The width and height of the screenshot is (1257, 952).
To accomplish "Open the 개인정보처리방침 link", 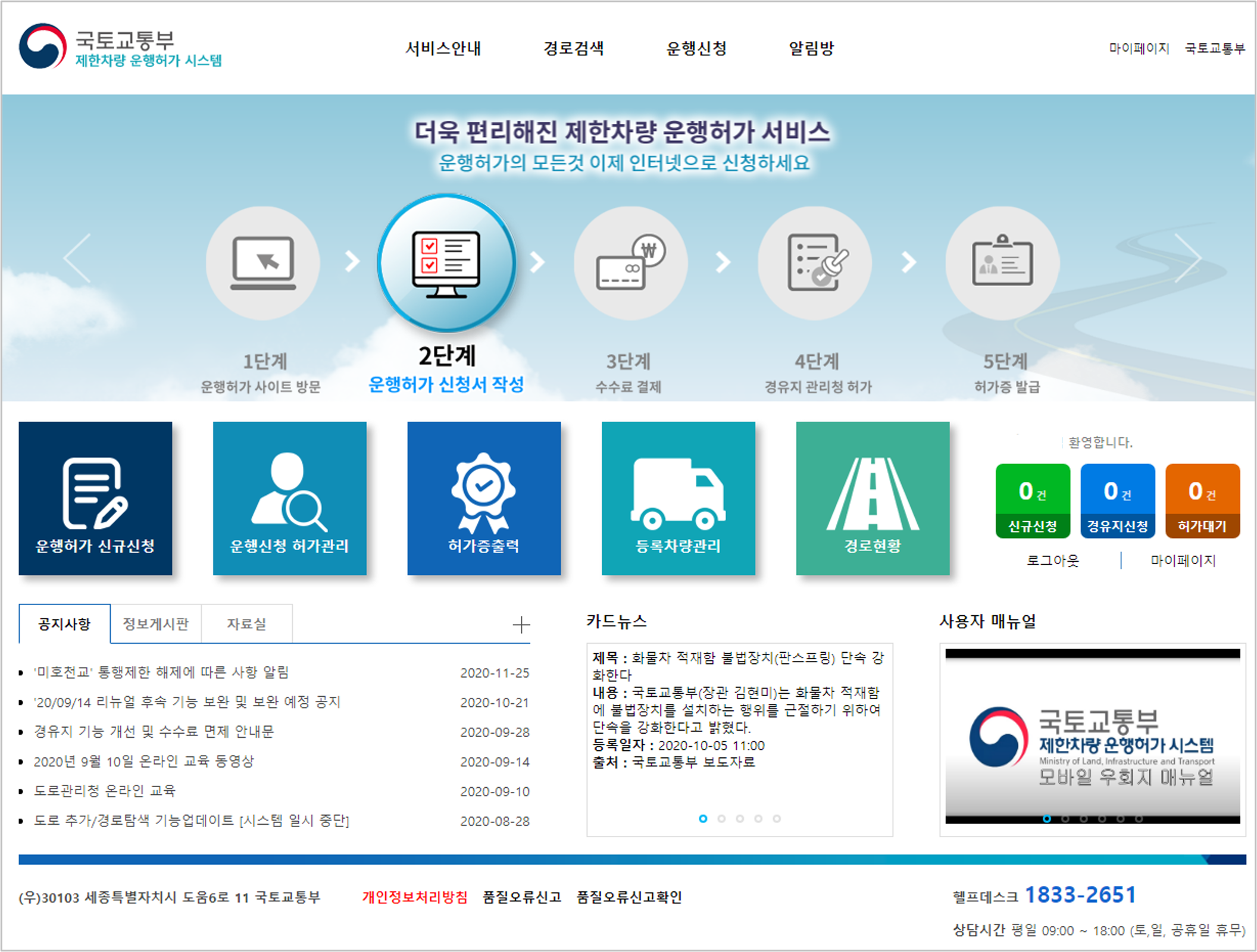I will tap(415, 897).
